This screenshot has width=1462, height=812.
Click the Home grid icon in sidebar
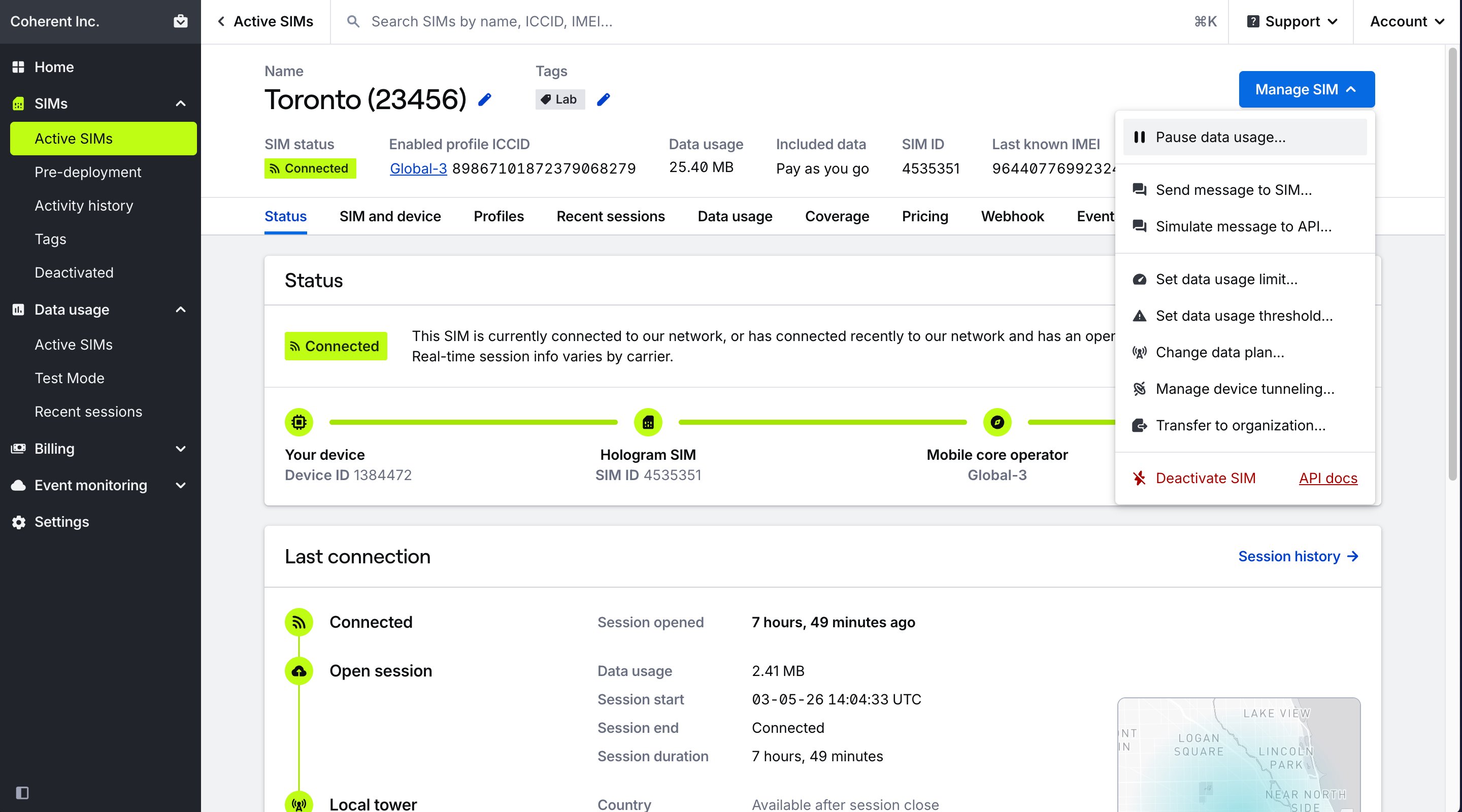point(18,67)
